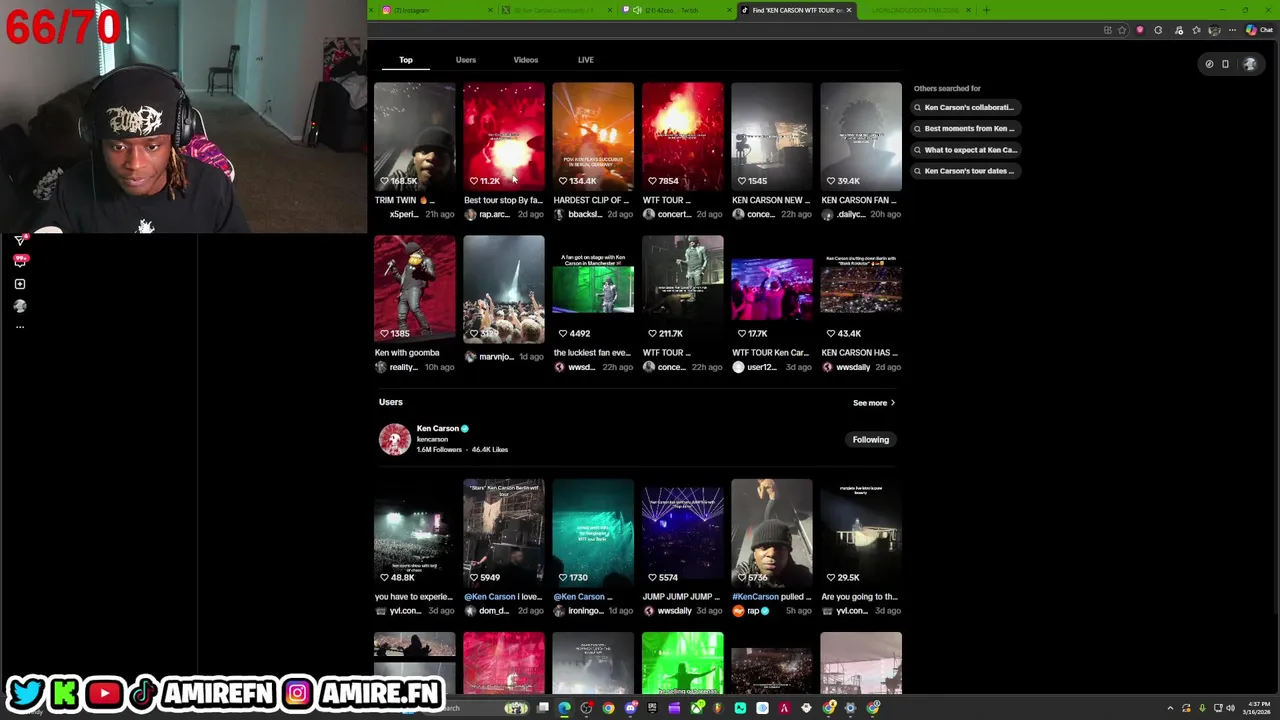Viewport: 1280px width, 720px height.
Task: Open 'WTF TOUR Ken Car...' video with 17.7K likes
Action: click(772, 289)
